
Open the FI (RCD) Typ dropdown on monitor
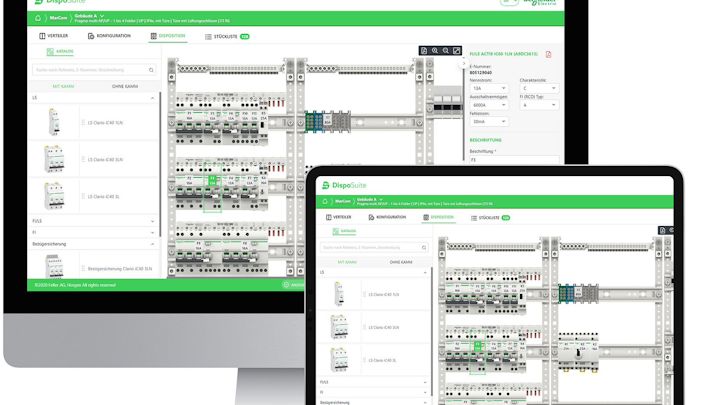tap(539, 105)
